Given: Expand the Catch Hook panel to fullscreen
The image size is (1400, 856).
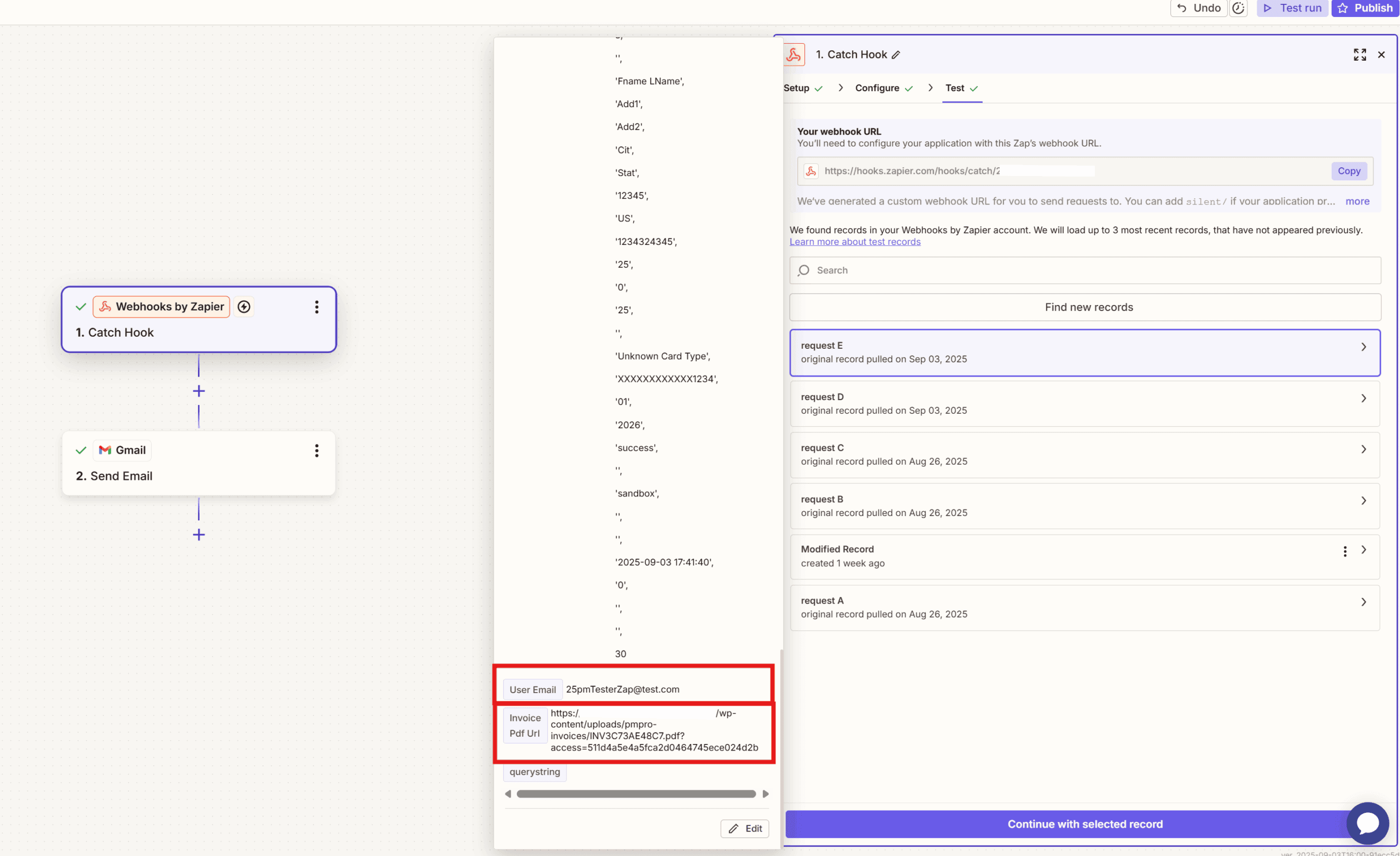Looking at the screenshot, I should pos(1360,55).
